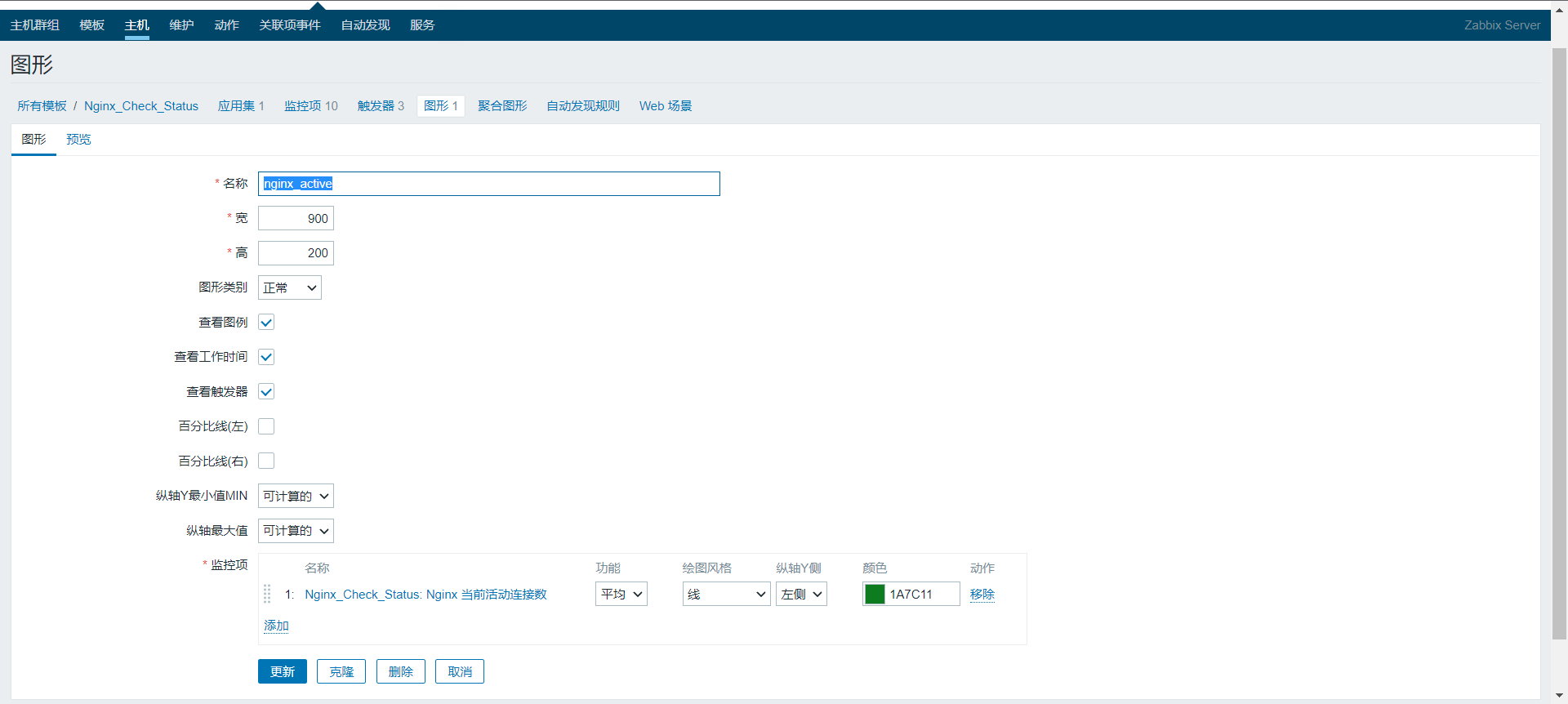Open the Nginx_Check_Status template link

pos(141,106)
